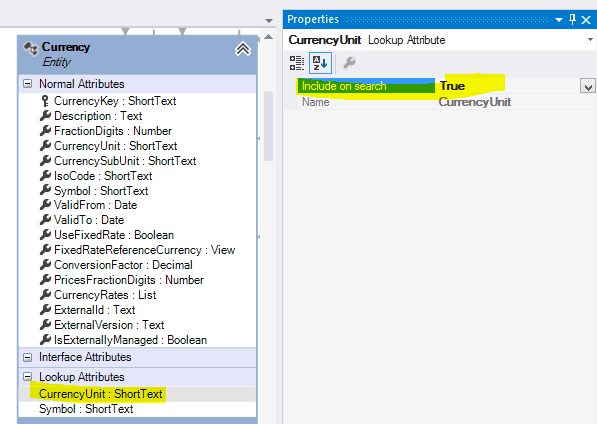Click the wrench icon beside ConversionFactor
Viewport: 597px width, 424px height.
(x=45, y=265)
